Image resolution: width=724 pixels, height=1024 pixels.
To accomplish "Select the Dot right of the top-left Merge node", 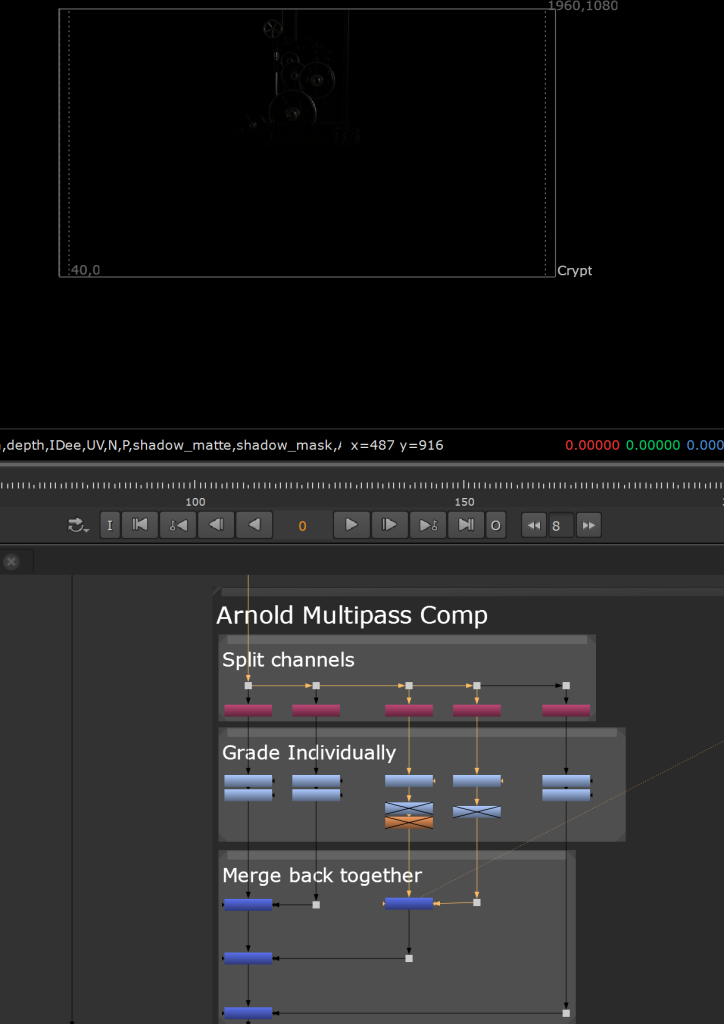I will click(x=316, y=904).
